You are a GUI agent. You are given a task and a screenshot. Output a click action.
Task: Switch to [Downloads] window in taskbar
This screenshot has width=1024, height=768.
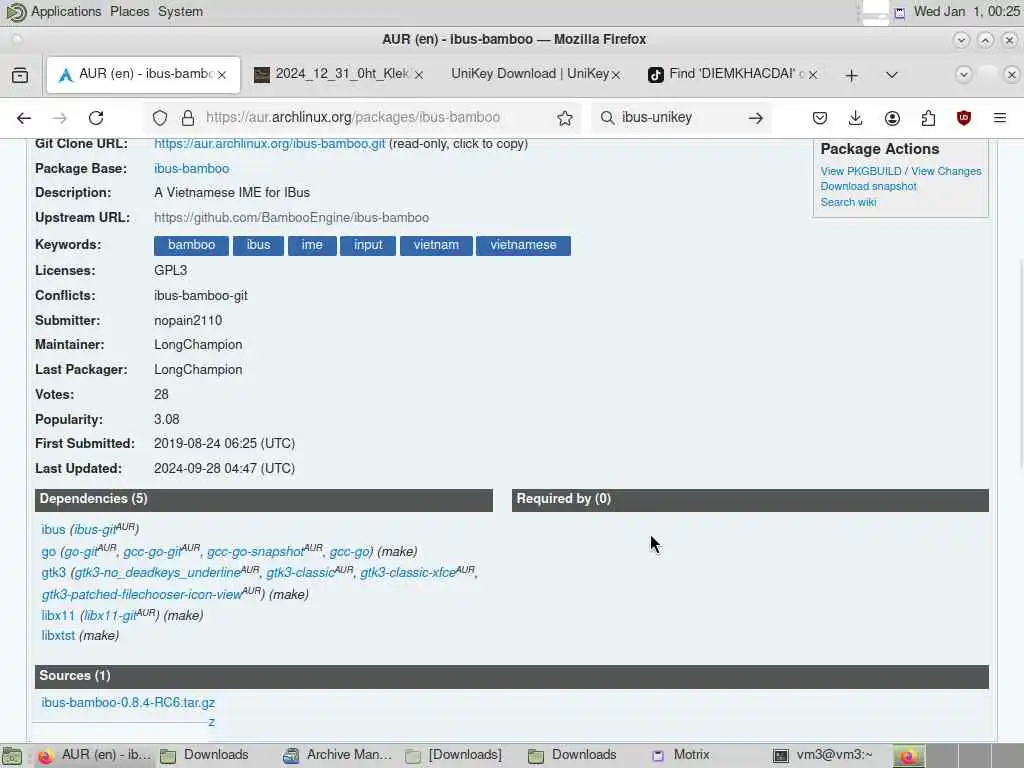(x=454, y=756)
